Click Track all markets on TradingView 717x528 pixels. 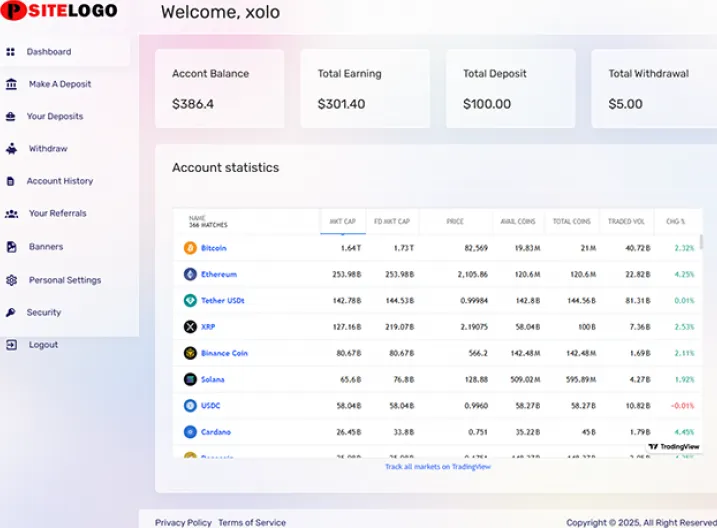(438, 467)
